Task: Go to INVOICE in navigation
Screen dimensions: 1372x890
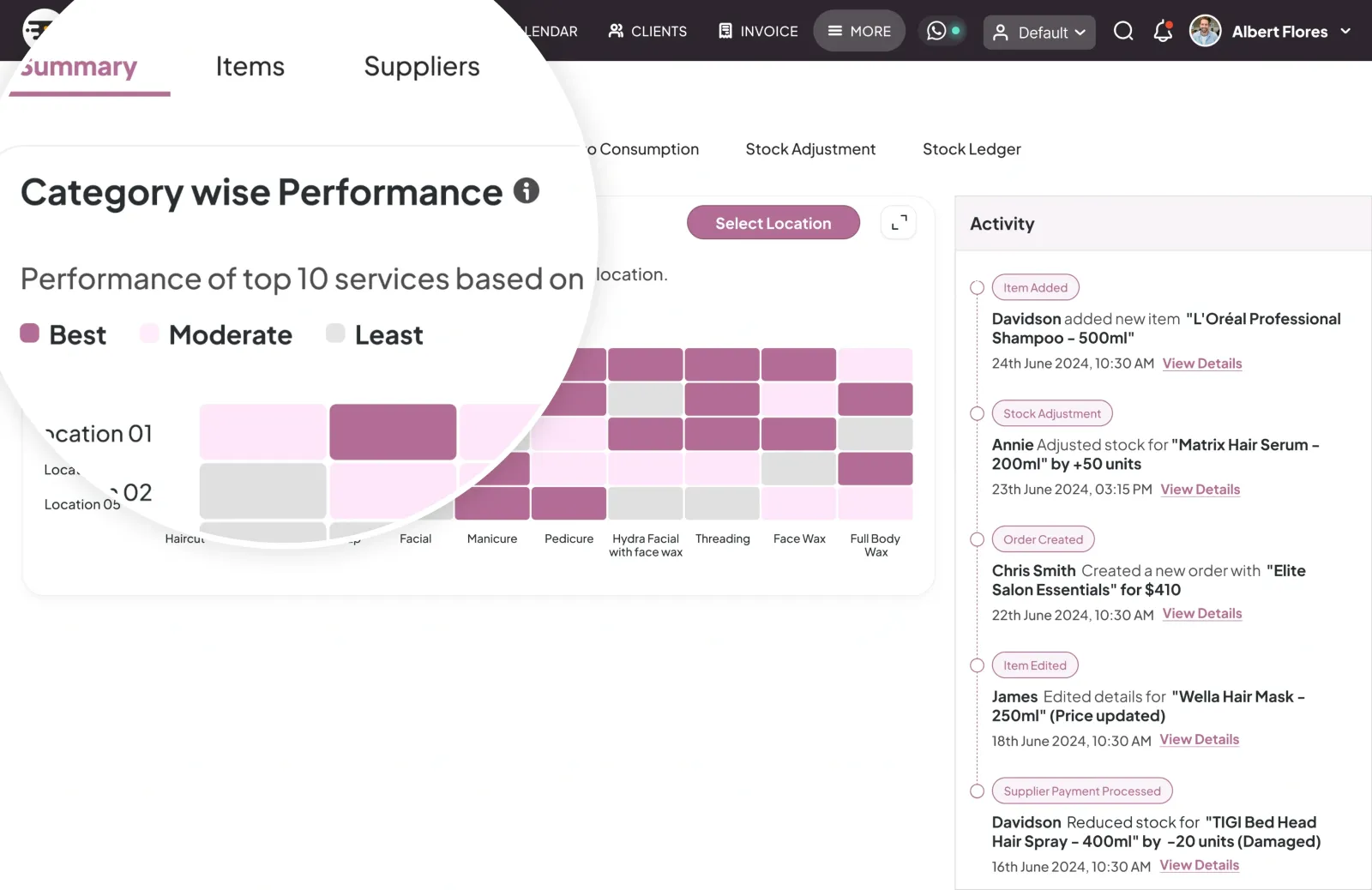Action: pyautogui.click(x=758, y=31)
